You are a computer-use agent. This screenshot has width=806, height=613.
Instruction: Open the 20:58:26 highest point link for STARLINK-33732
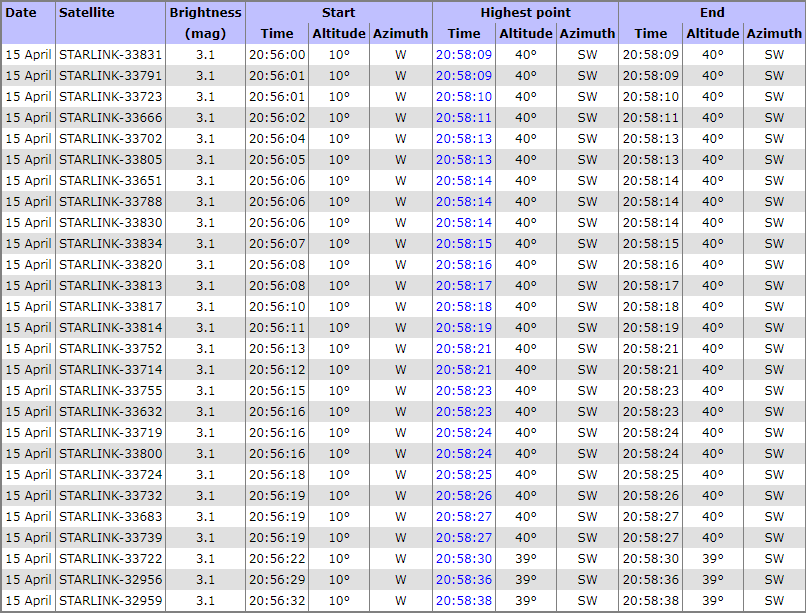[x=464, y=496]
